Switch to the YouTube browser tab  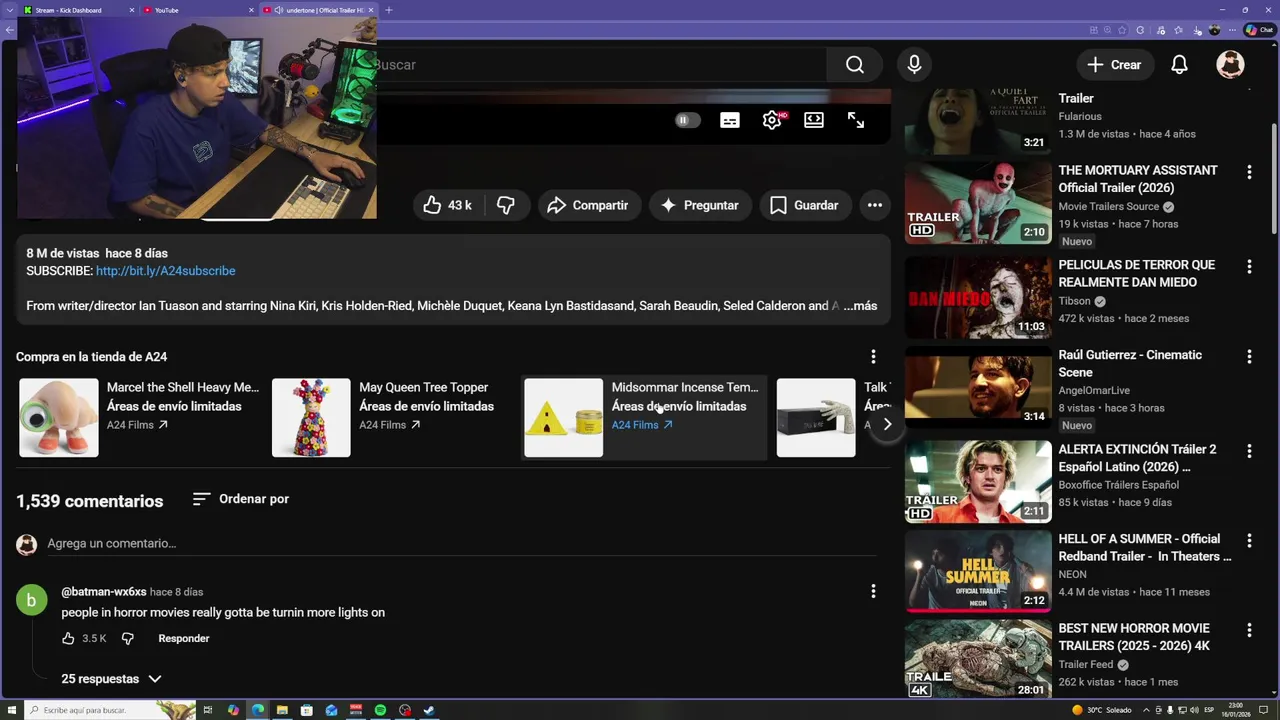point(196,10)
